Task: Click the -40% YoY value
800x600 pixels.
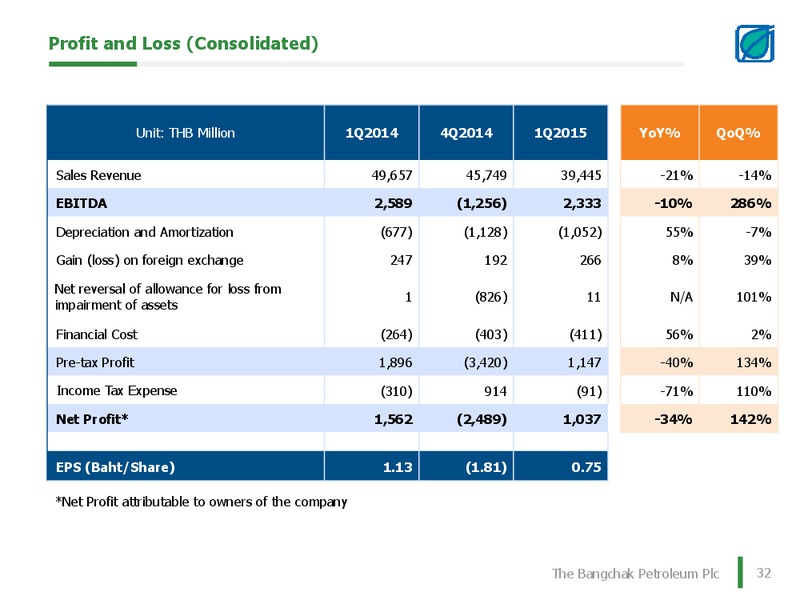Action: tap(677, 363)
